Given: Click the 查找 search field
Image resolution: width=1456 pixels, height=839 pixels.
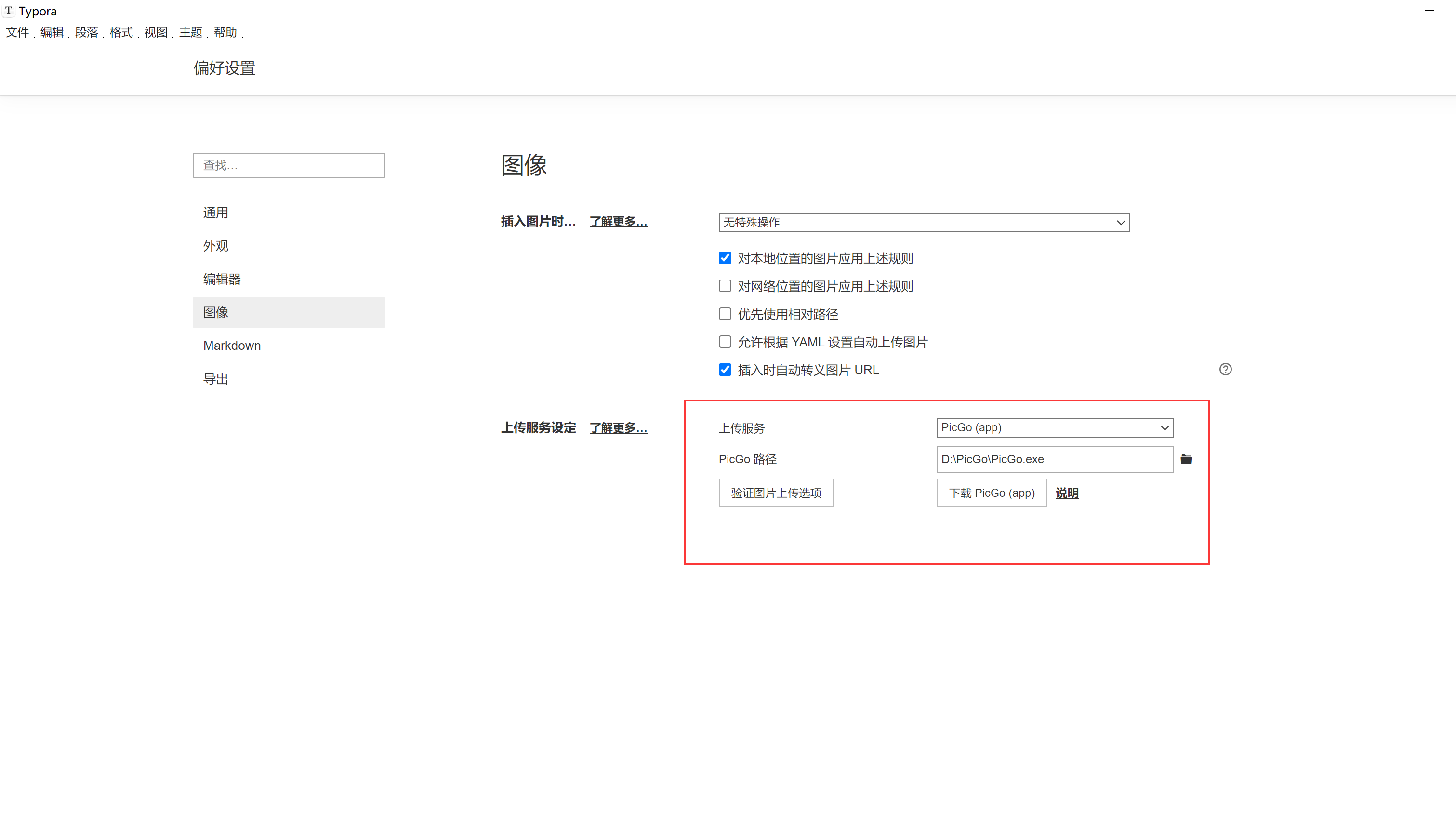Looking at the screenshot, I should coord(289,165).
